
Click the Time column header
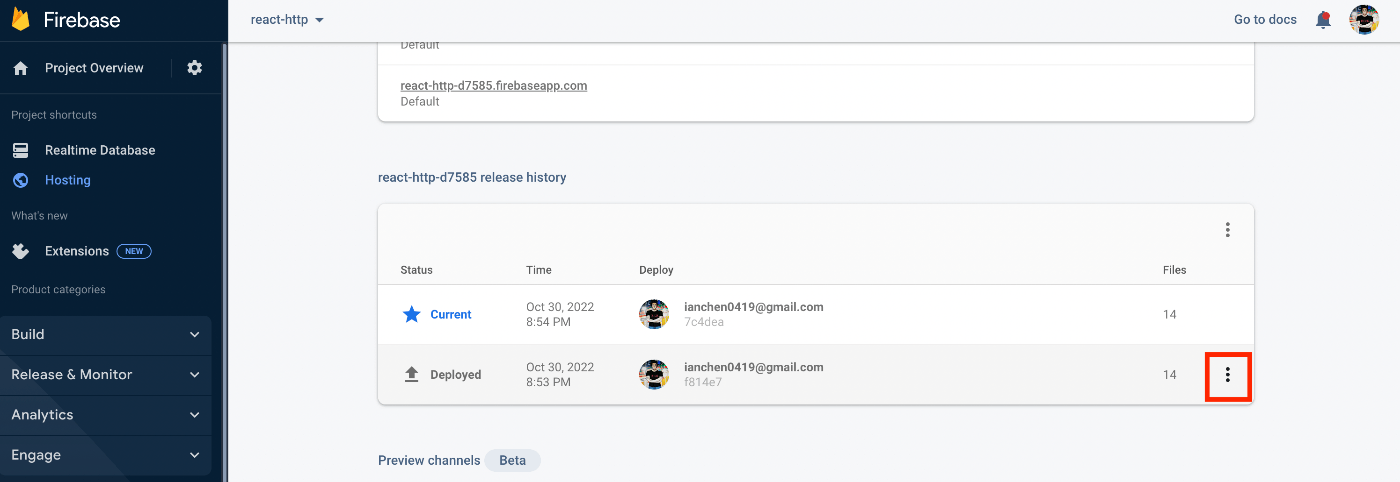pyautogui.click(x=539, y=270)
